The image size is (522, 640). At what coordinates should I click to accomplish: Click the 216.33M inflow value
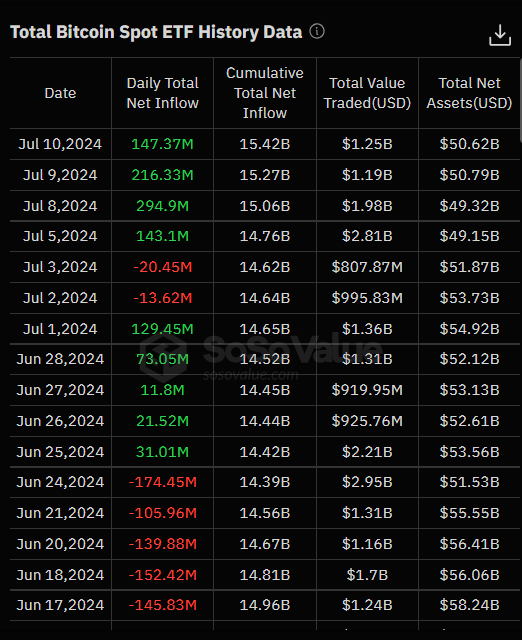click(x=162, y=175)
